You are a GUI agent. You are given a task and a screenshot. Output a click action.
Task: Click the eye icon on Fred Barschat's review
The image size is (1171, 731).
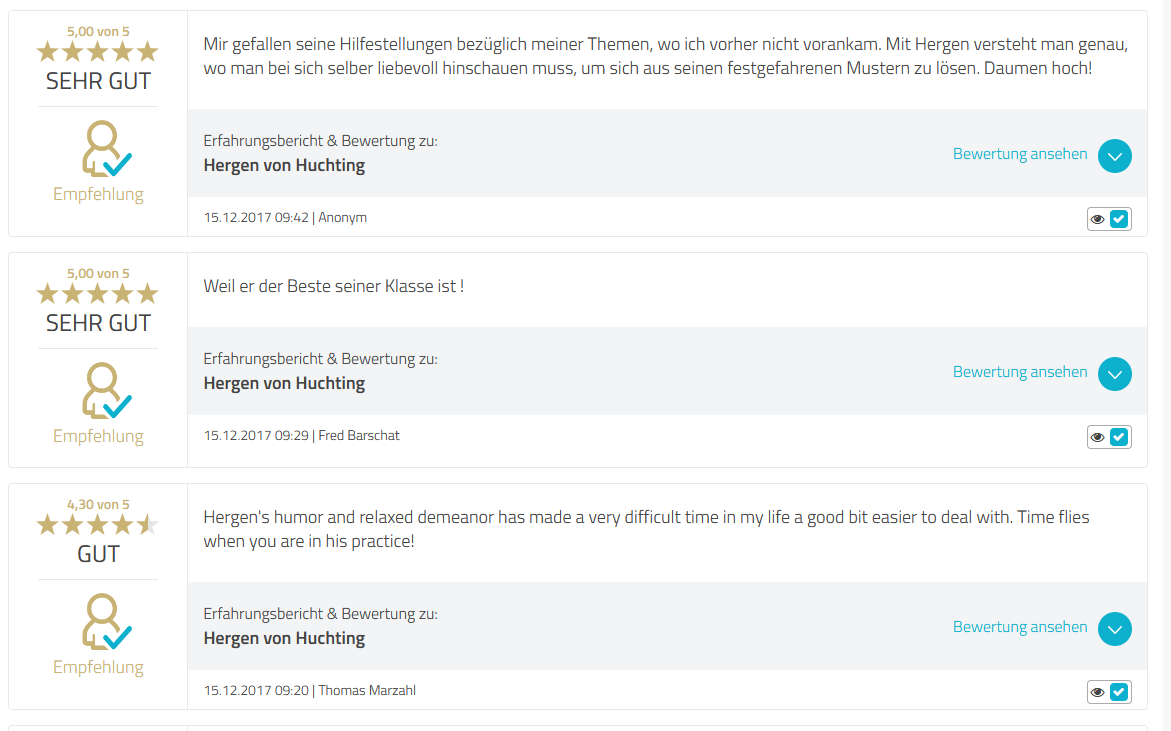tap(1098, 437)
